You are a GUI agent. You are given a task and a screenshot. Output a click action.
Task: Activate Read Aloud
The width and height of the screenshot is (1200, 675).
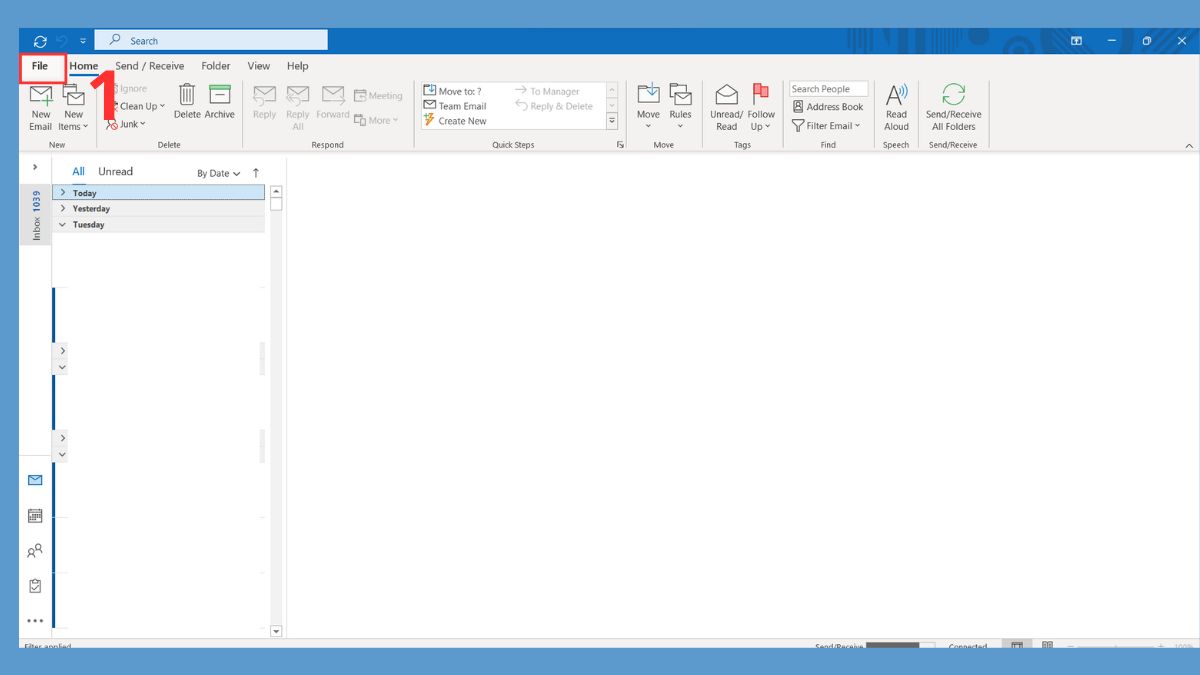click(x=896, y=107)
